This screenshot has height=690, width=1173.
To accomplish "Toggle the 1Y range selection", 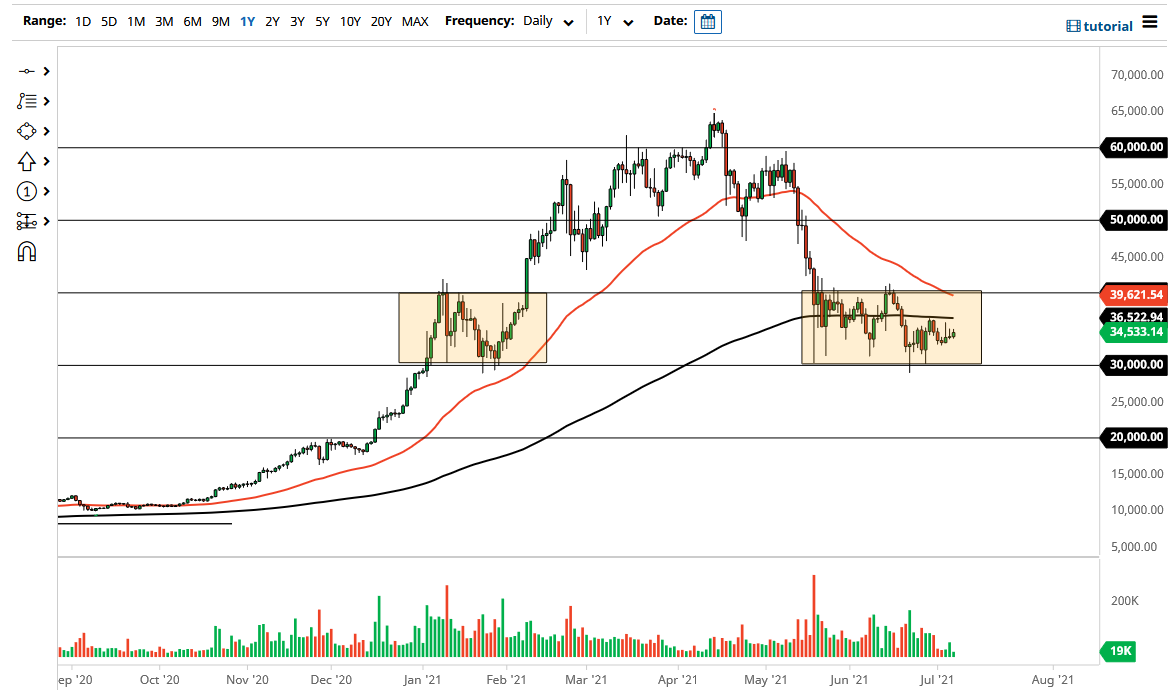I will (247, 20).
